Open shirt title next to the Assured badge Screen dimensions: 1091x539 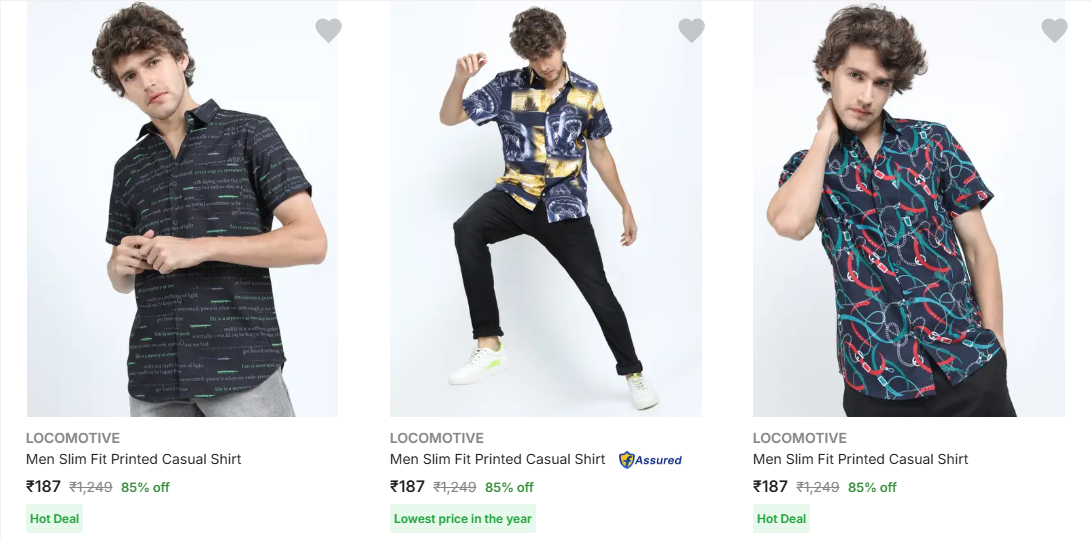pyautogui.click(x=497, y=459)
